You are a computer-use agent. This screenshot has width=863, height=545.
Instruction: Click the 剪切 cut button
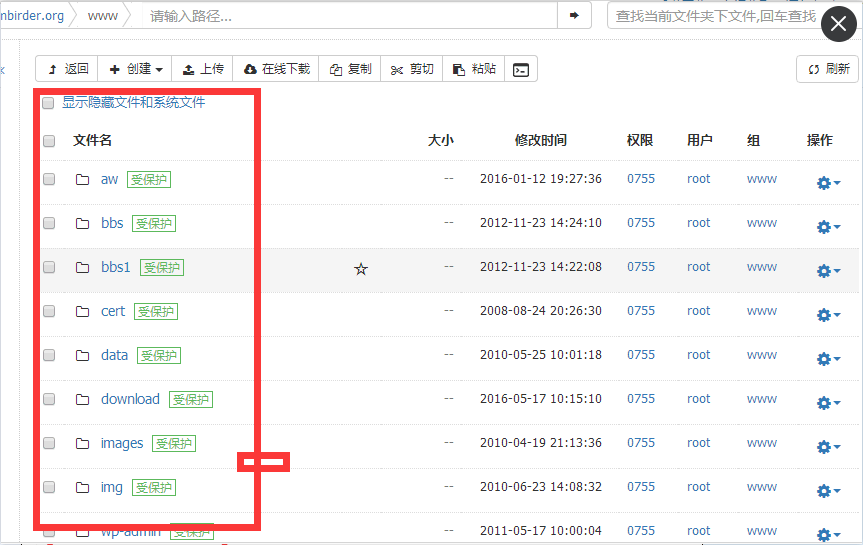(x=412, y=69)
